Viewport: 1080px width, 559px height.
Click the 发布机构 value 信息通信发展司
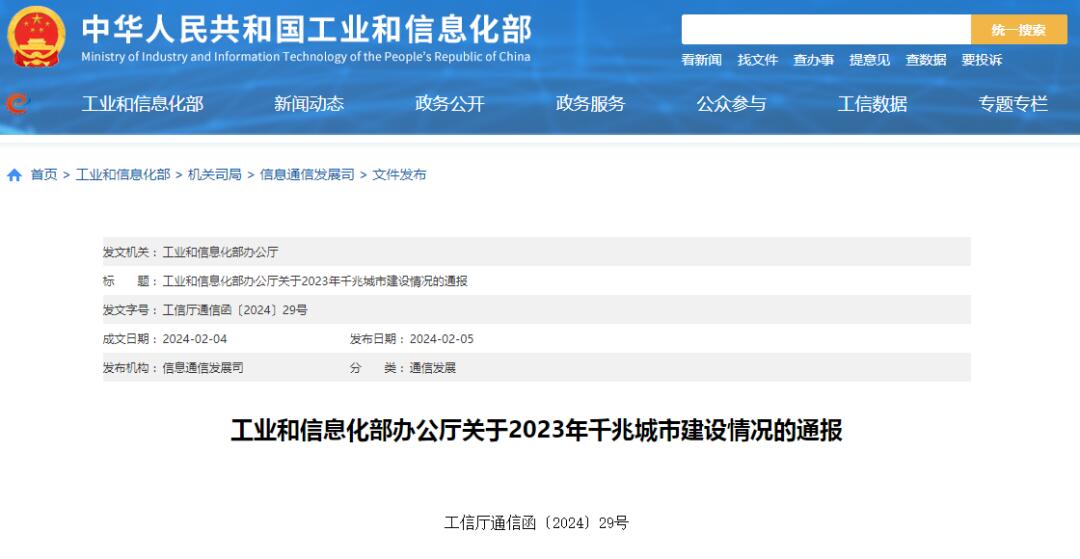[203, 368]
